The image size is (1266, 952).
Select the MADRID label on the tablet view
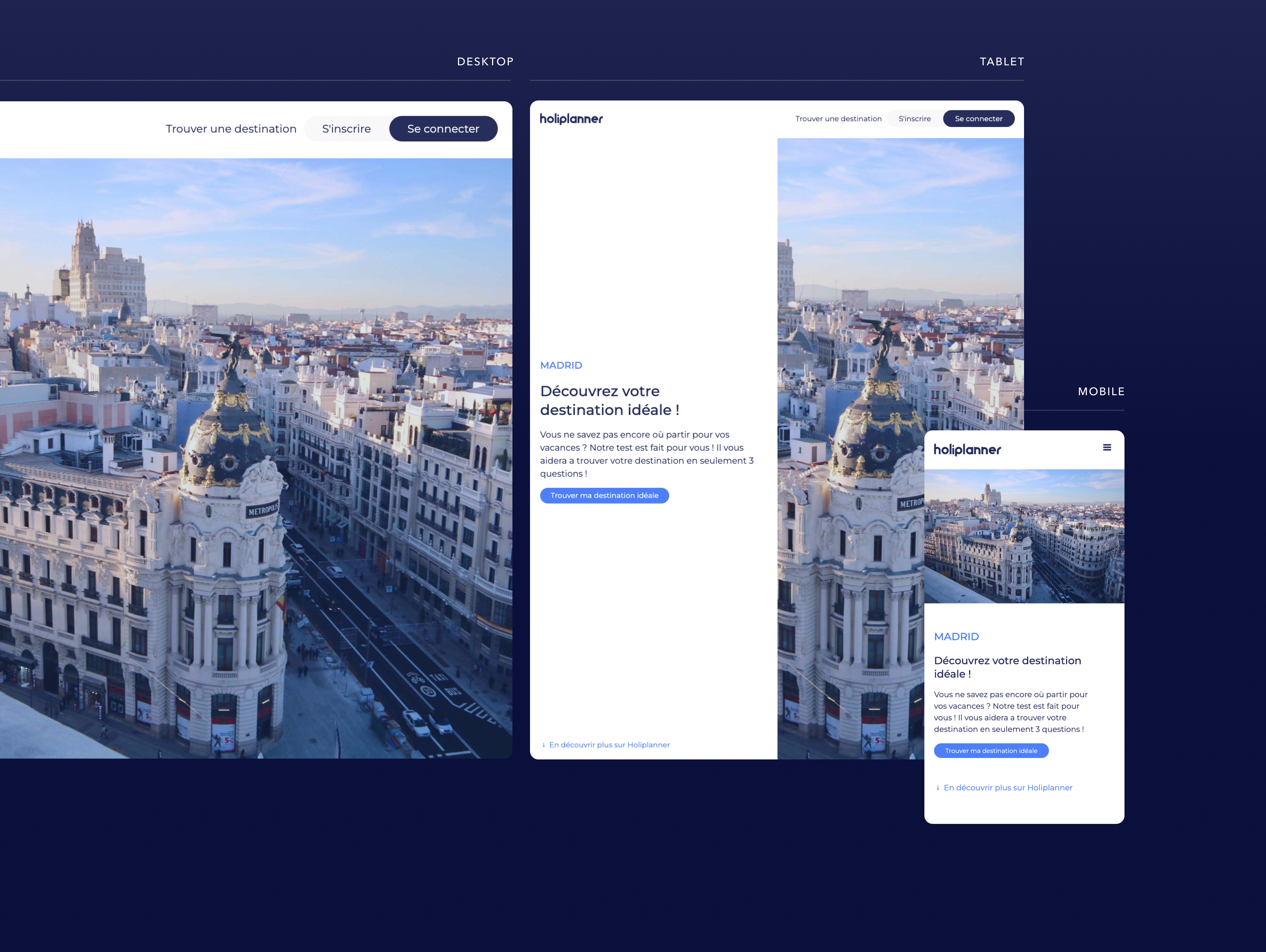561,365
